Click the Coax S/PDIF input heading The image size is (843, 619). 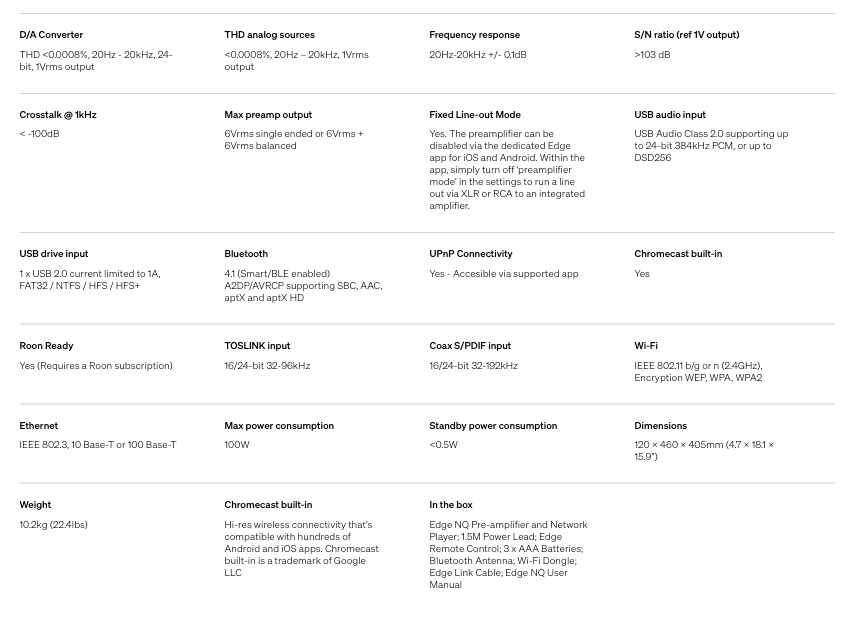(470, 346)
